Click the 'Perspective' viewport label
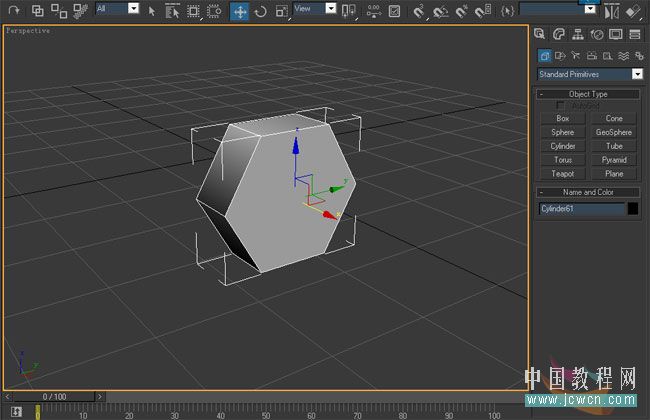The width and height of the screenshot is (650, 420). (28, 31)
